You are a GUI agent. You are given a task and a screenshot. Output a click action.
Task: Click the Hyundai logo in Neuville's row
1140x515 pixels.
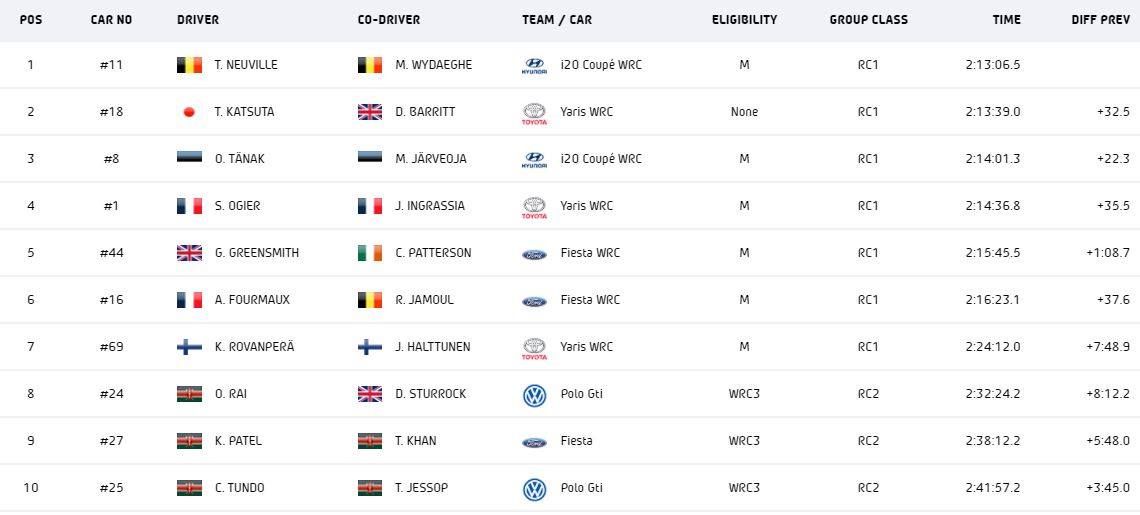click(535, 66)
